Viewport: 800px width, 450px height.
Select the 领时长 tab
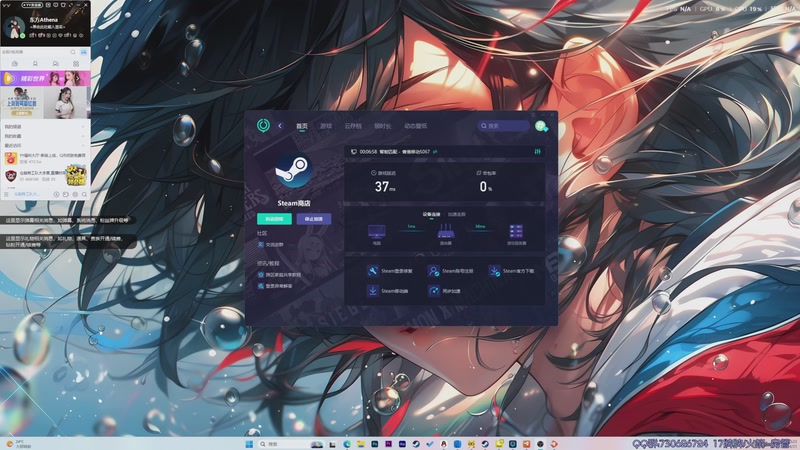(x=383, y=126)
